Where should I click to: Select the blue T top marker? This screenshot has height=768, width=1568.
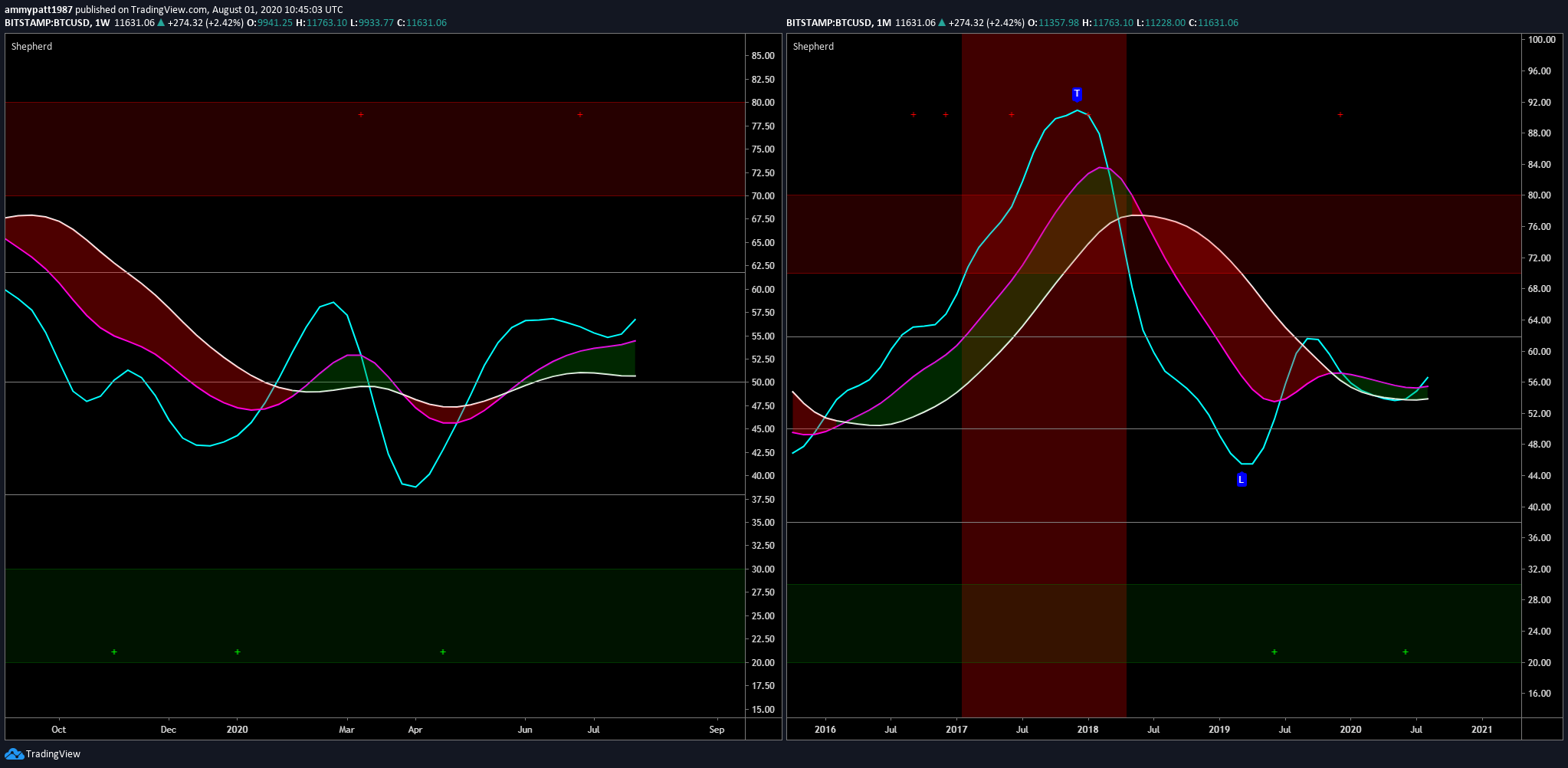[1077, 94]
